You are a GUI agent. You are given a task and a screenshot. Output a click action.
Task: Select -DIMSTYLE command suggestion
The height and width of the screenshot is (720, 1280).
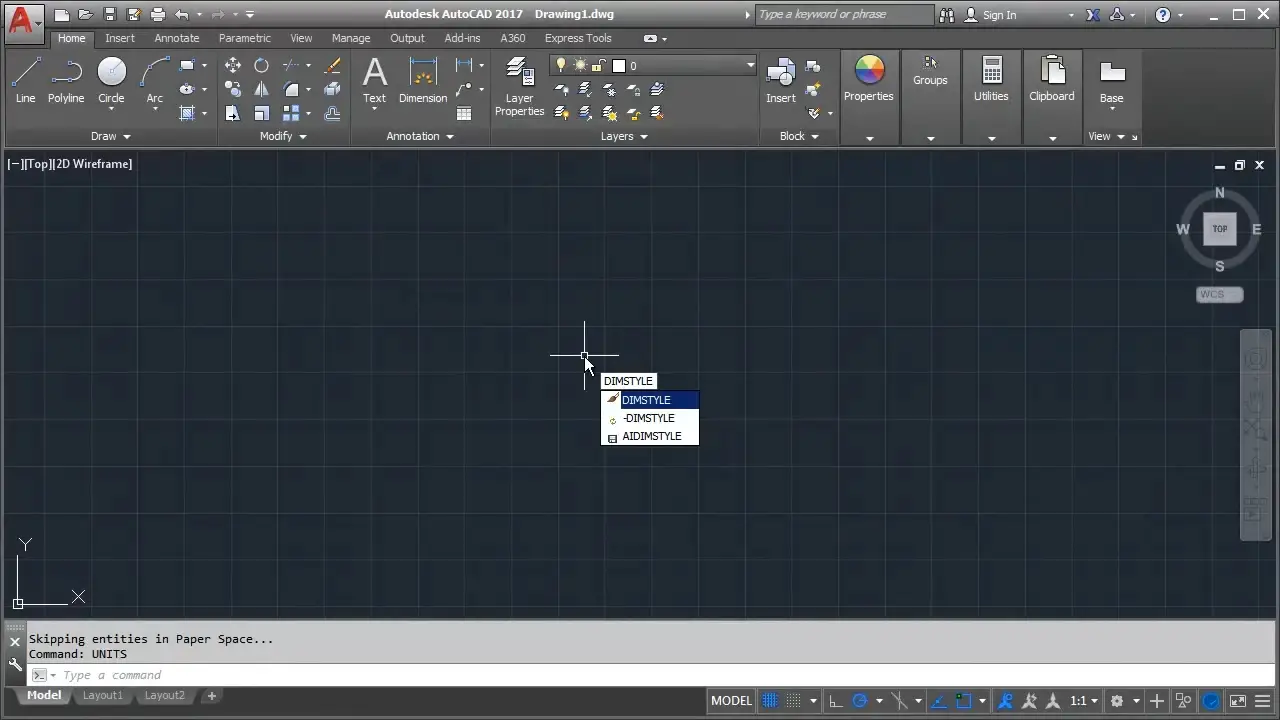tap(650, 418)
